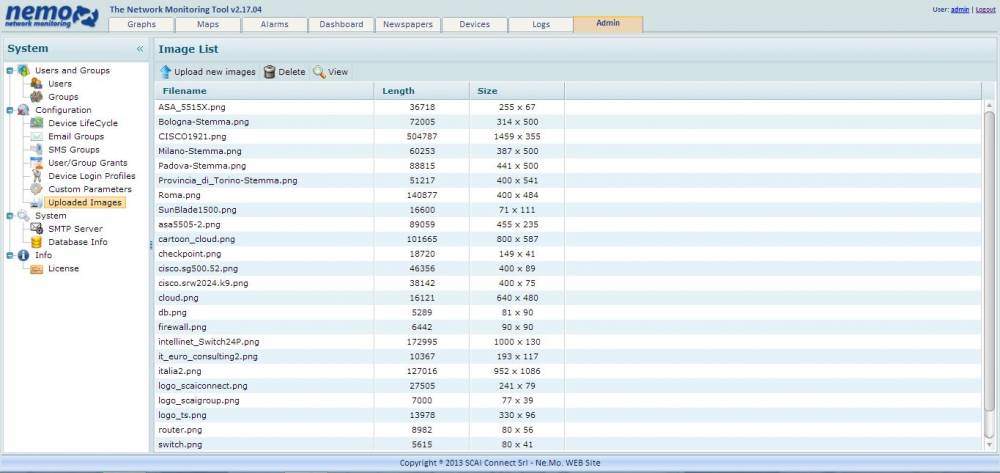Viewport: 1000px width, 473px height.
Task: Click the Configuration folder icon
Action: (x=24, y=110)
